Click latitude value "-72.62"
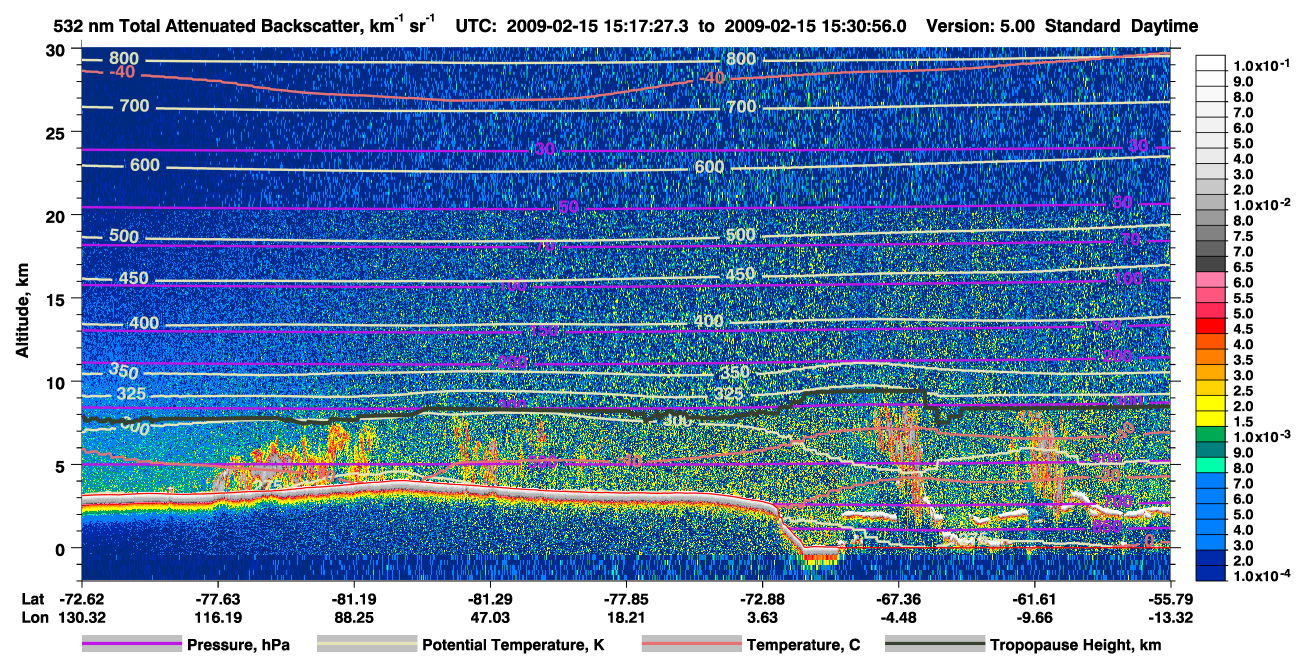This screenshot has height=667, width=1300. click(81, 599)
